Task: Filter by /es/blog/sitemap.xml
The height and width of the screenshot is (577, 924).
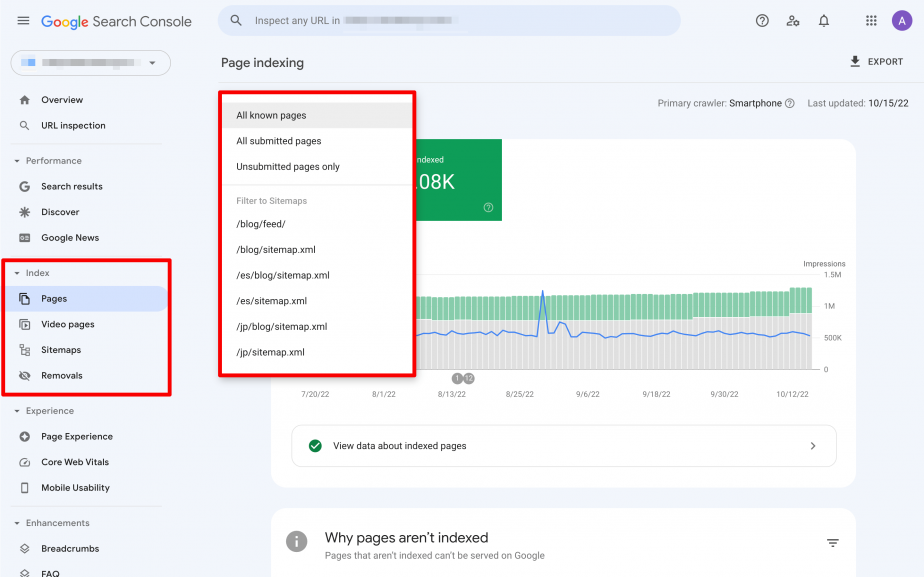Action: tap(317, 275)
